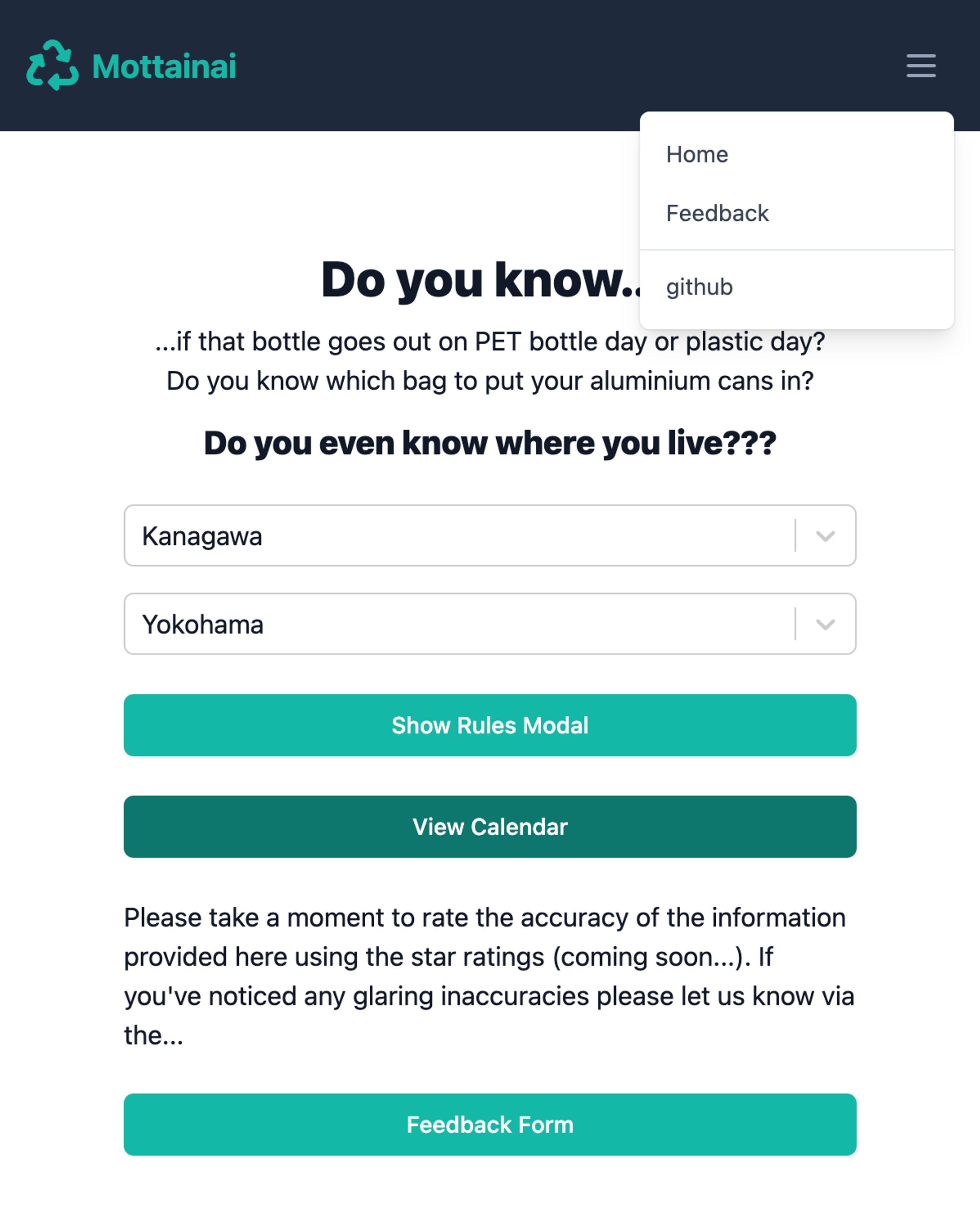The image size is (980, 1216).
Task: Click the aluminium cans question line
Action: click(490, 381)
